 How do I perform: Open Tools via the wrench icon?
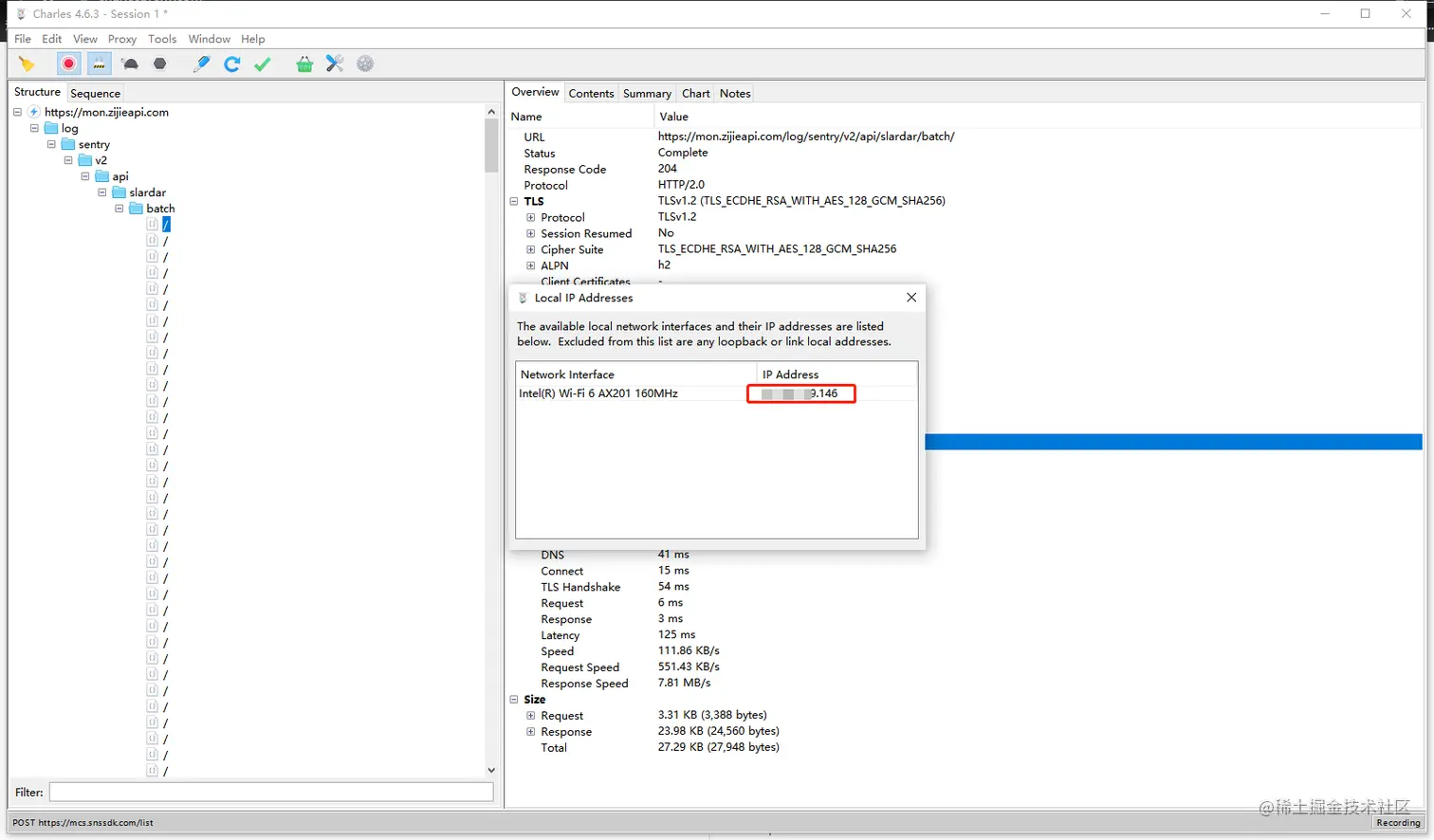click(x=335, y=64)
